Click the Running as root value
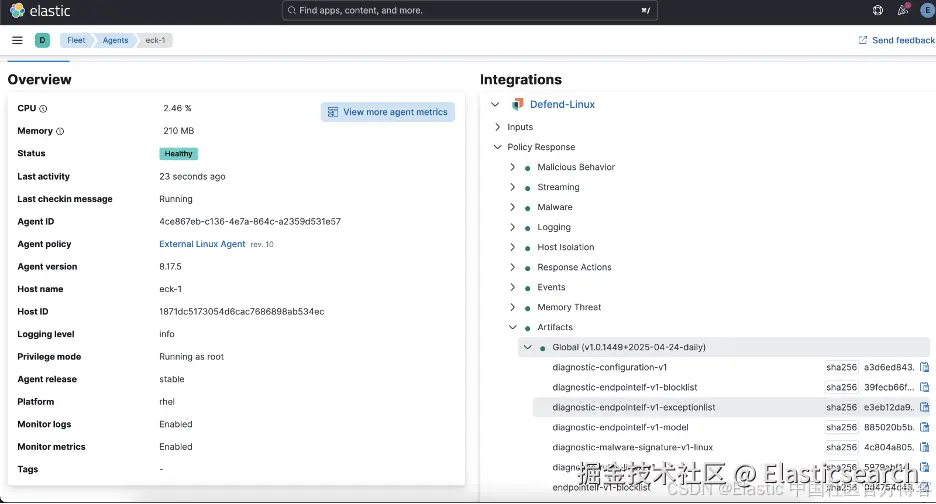The width and height of the screenshot is (936, 504). (192, 357)
